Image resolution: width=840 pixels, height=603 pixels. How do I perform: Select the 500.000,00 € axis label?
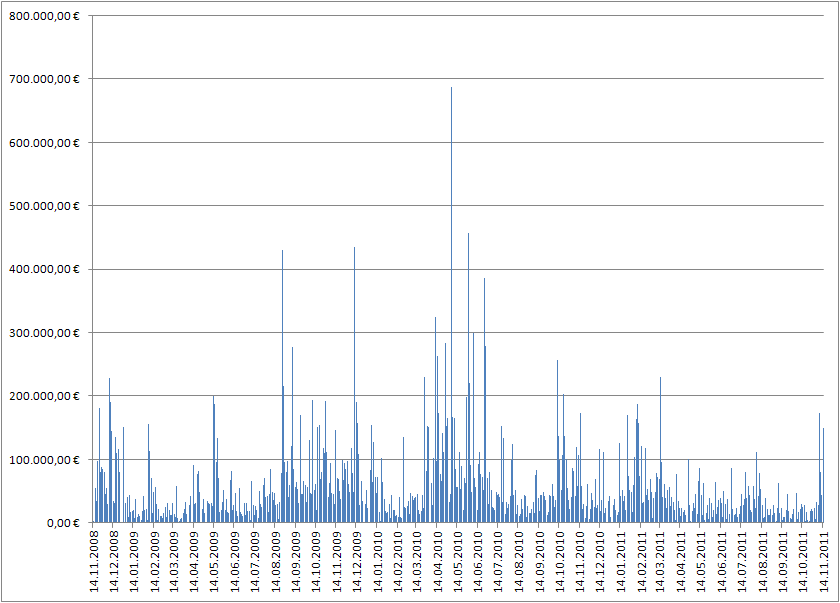pyautogui.click(x=44, y=206)
